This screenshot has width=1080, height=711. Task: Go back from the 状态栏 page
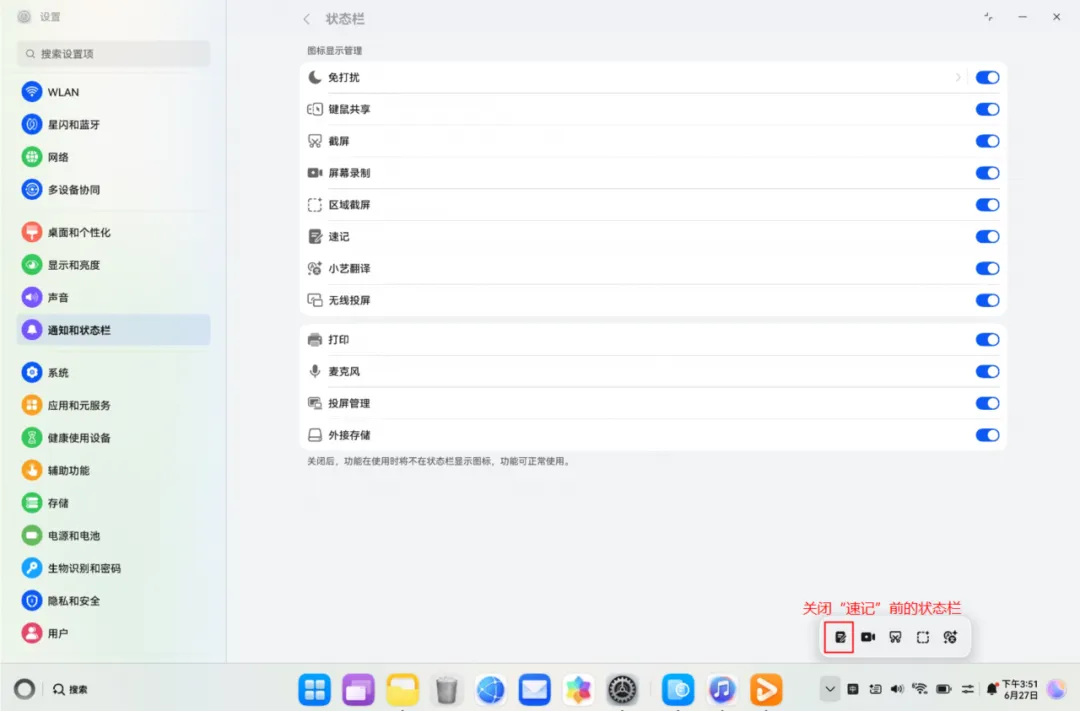[x=307, y=19]
